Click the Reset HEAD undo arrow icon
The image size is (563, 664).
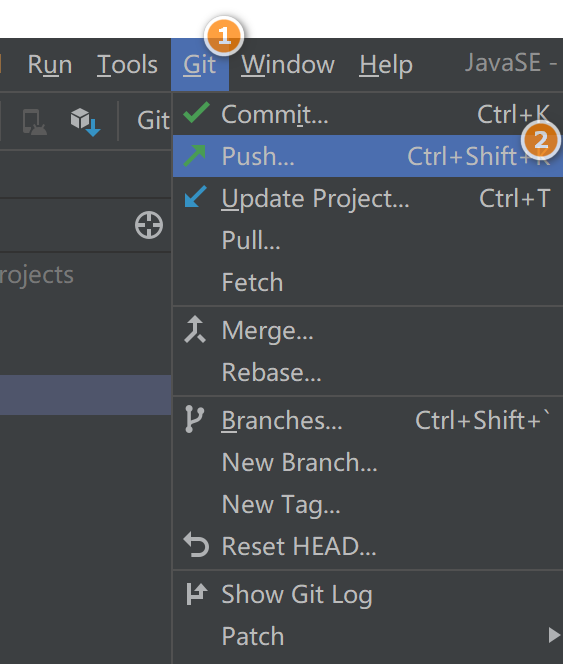point(196,545)
